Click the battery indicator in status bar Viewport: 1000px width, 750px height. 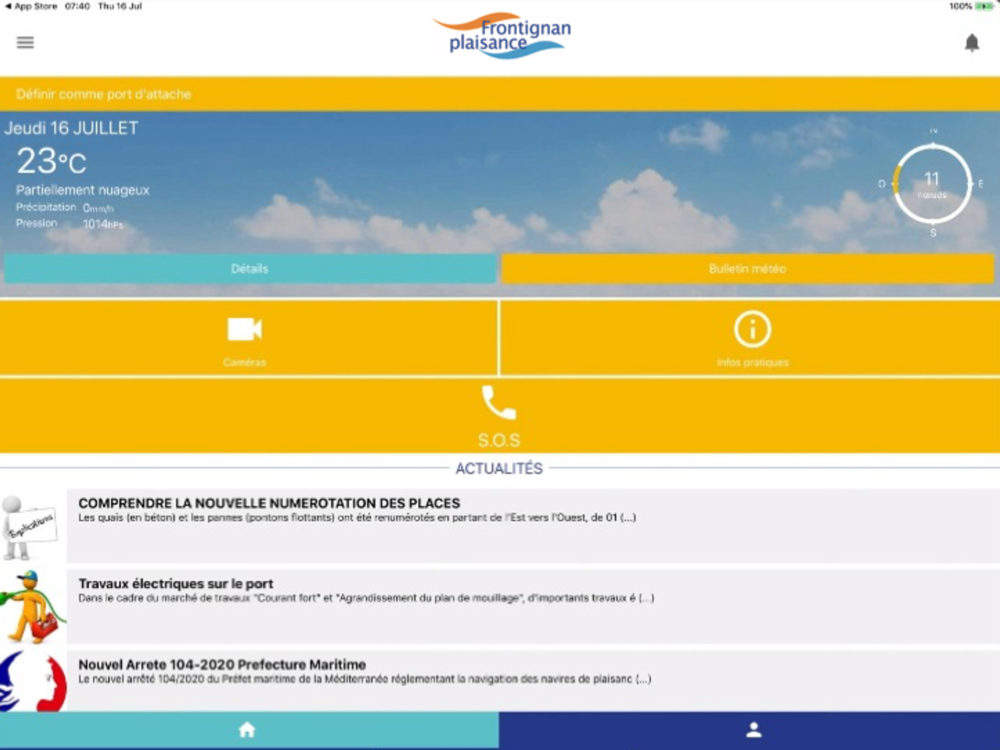point(985,6)
